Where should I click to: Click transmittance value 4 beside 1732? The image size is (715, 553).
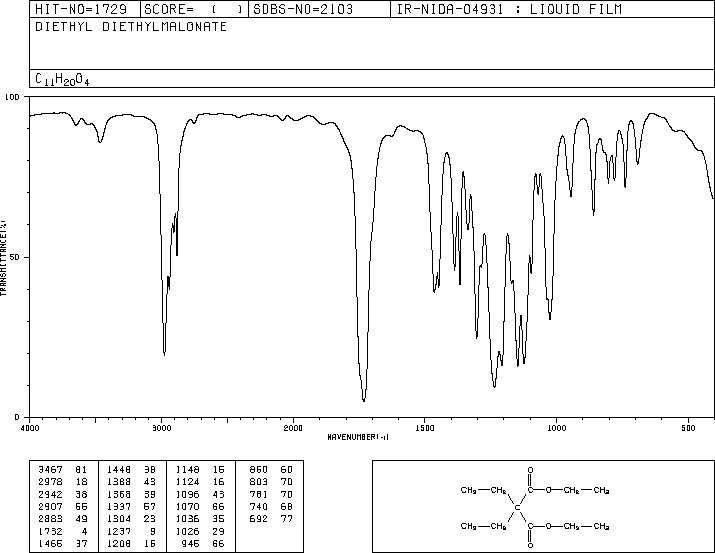coord(84,531)
